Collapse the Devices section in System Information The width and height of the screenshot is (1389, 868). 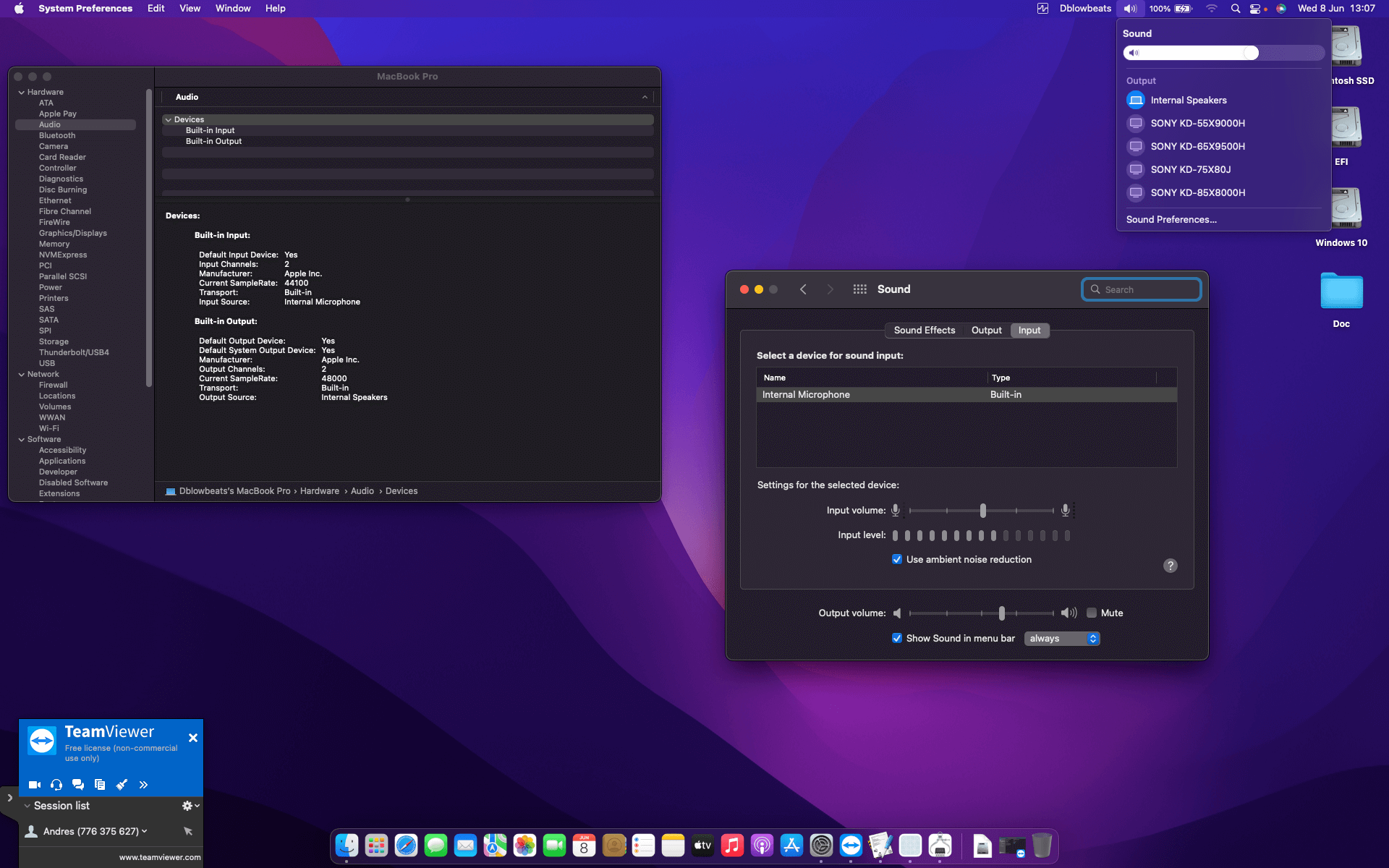[x=169, y=119]
